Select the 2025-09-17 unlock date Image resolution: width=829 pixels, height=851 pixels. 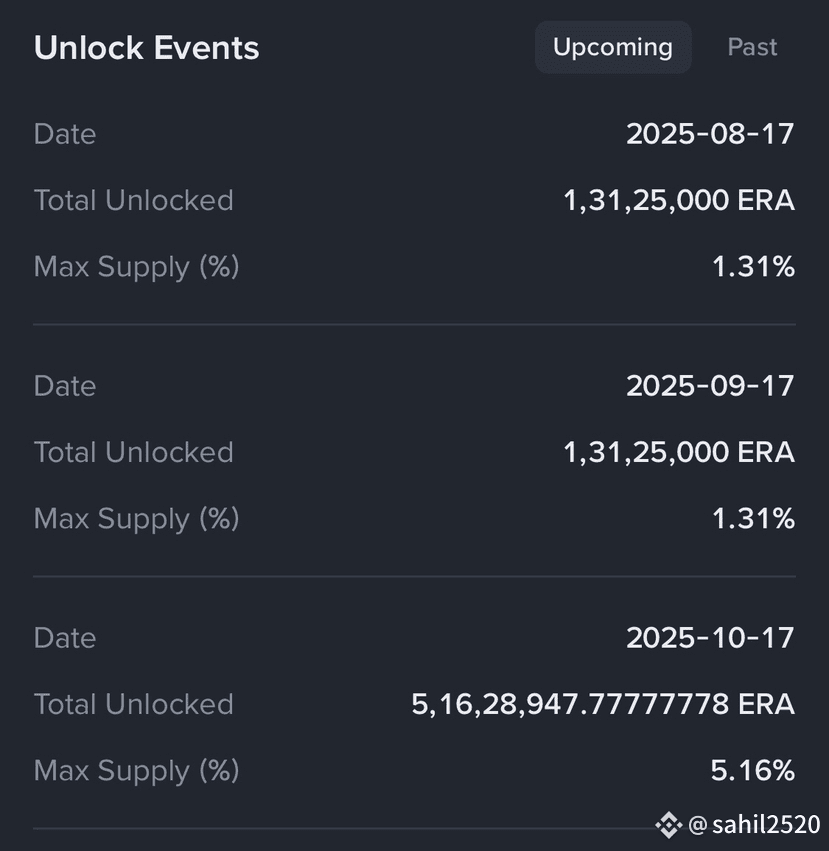(710, 386)
